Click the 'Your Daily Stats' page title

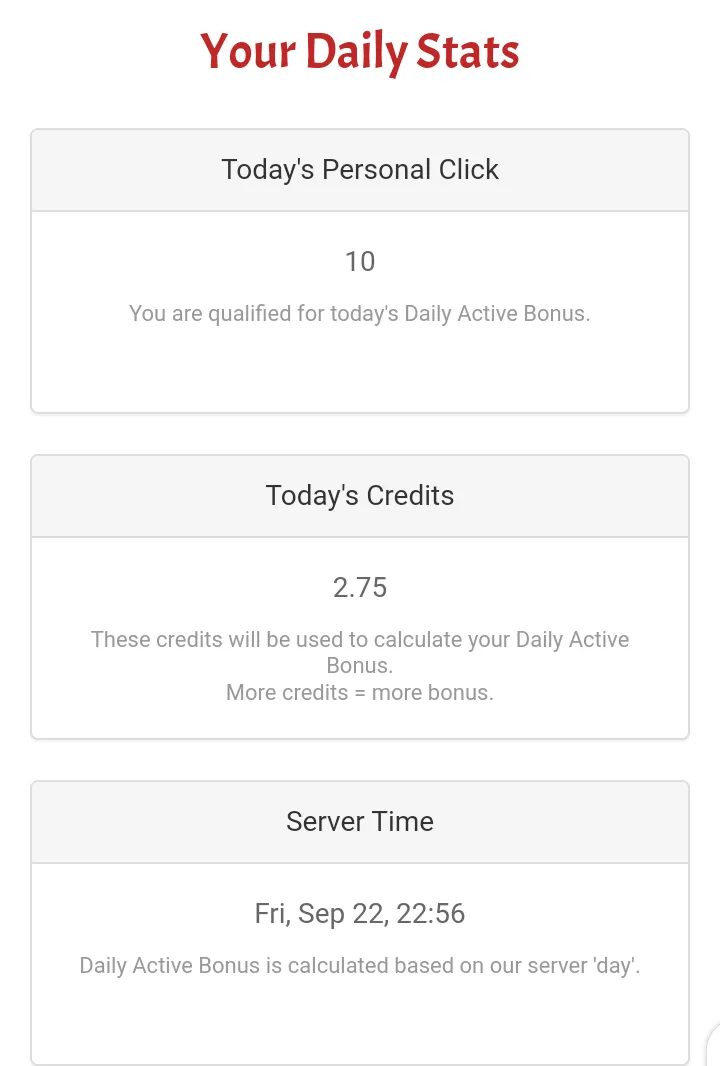[x=360, y=52]
